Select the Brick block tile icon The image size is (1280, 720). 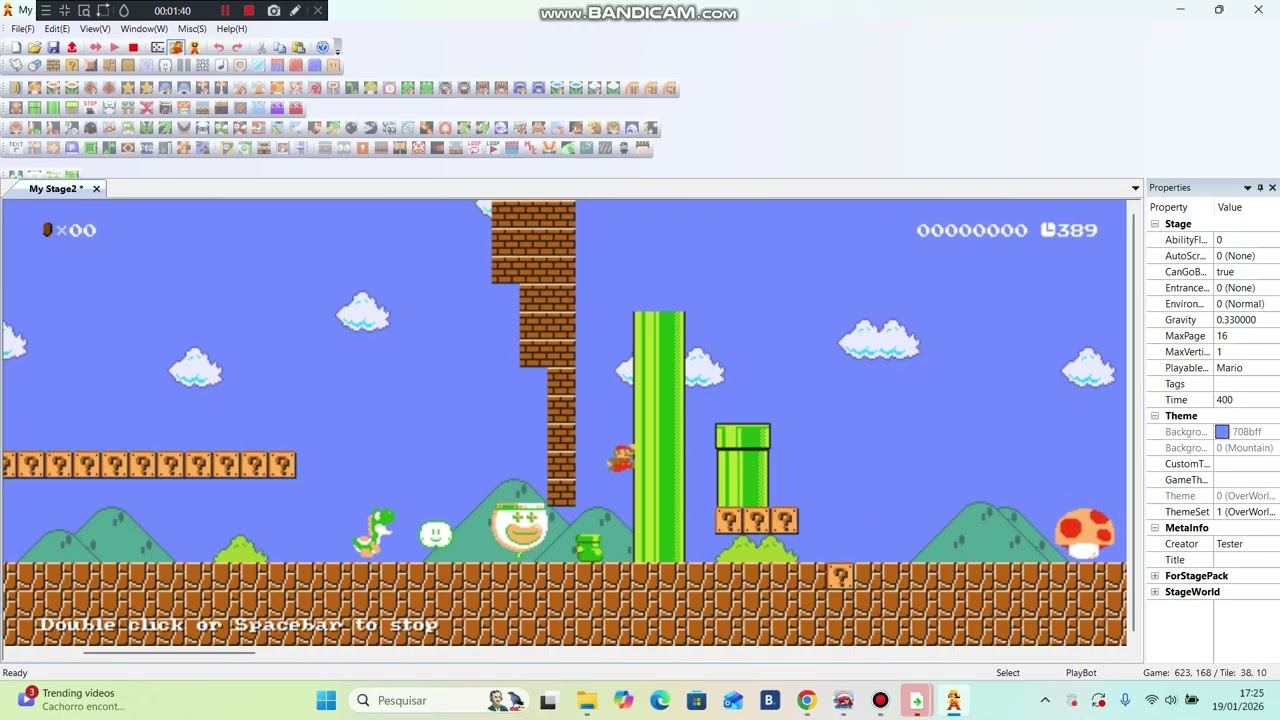[53, 65]
